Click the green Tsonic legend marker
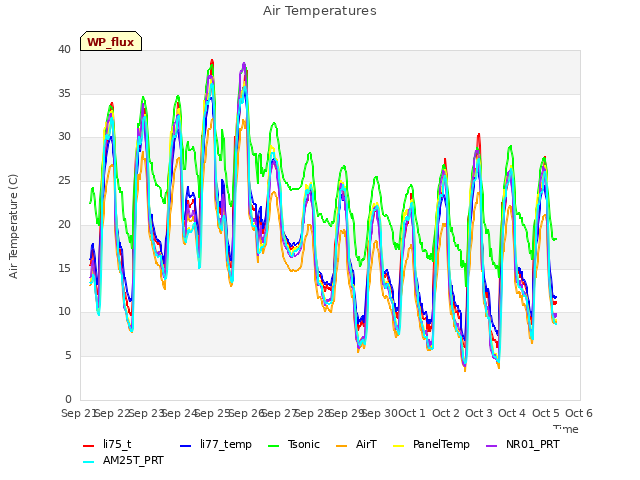640x480 pixels. click(x=274, y=446)
